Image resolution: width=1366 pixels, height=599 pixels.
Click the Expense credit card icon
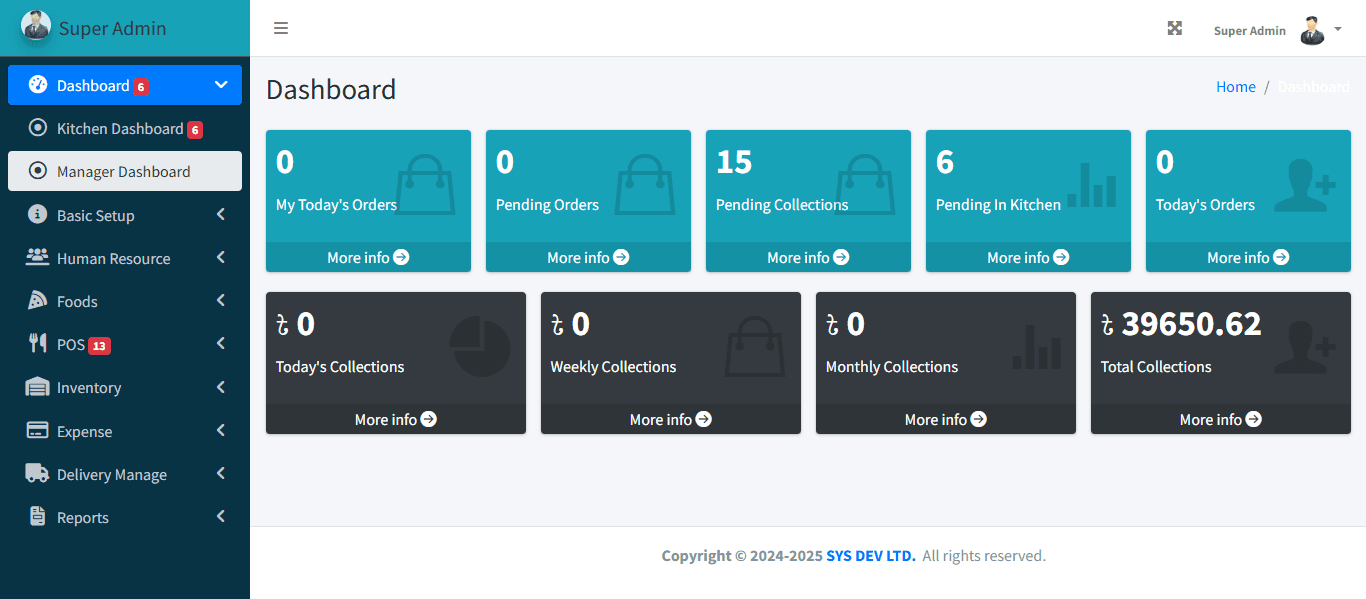(38, 431)
